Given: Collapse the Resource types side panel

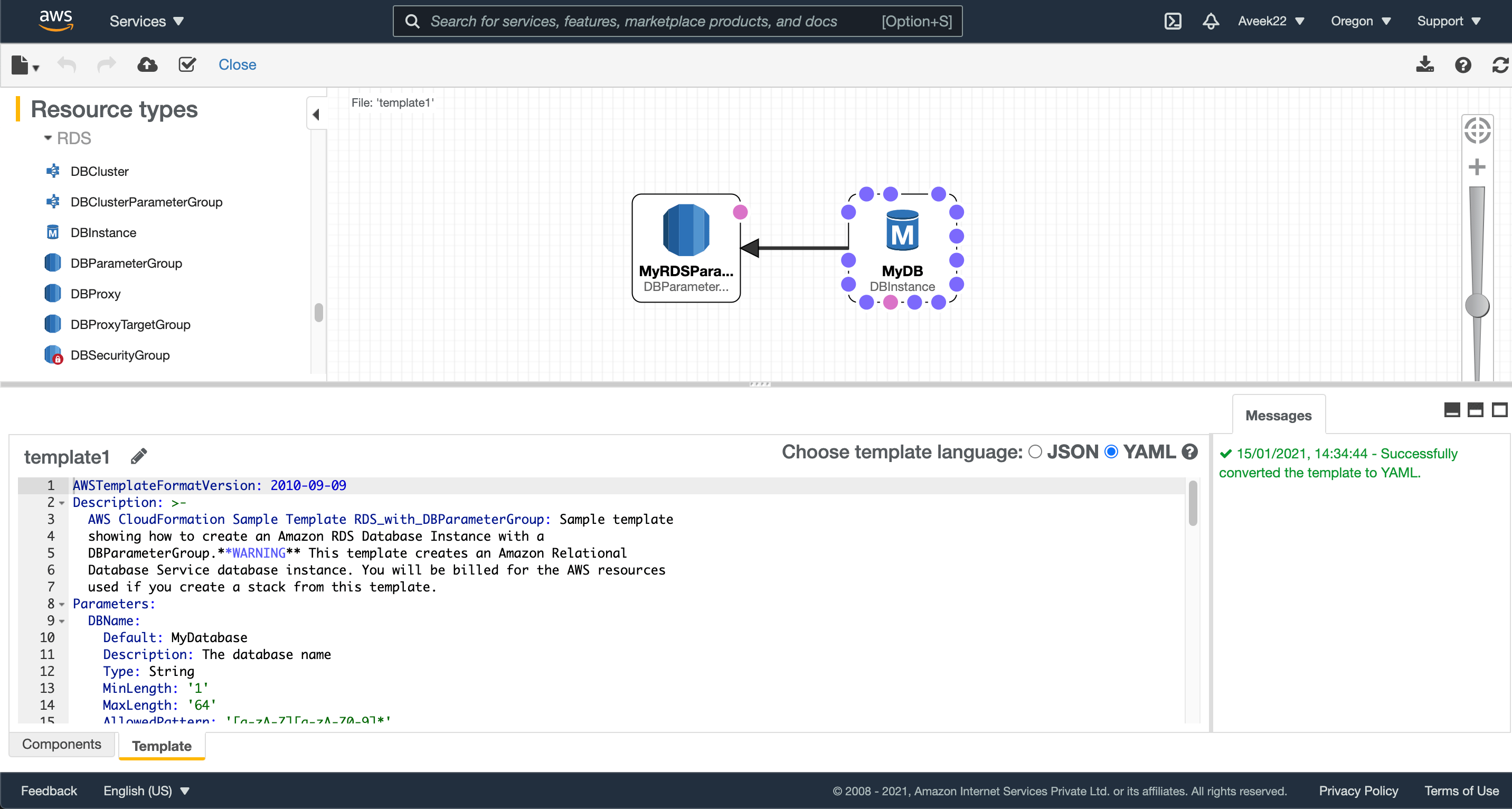Looking at the screenshot, I should click(316, 115).
